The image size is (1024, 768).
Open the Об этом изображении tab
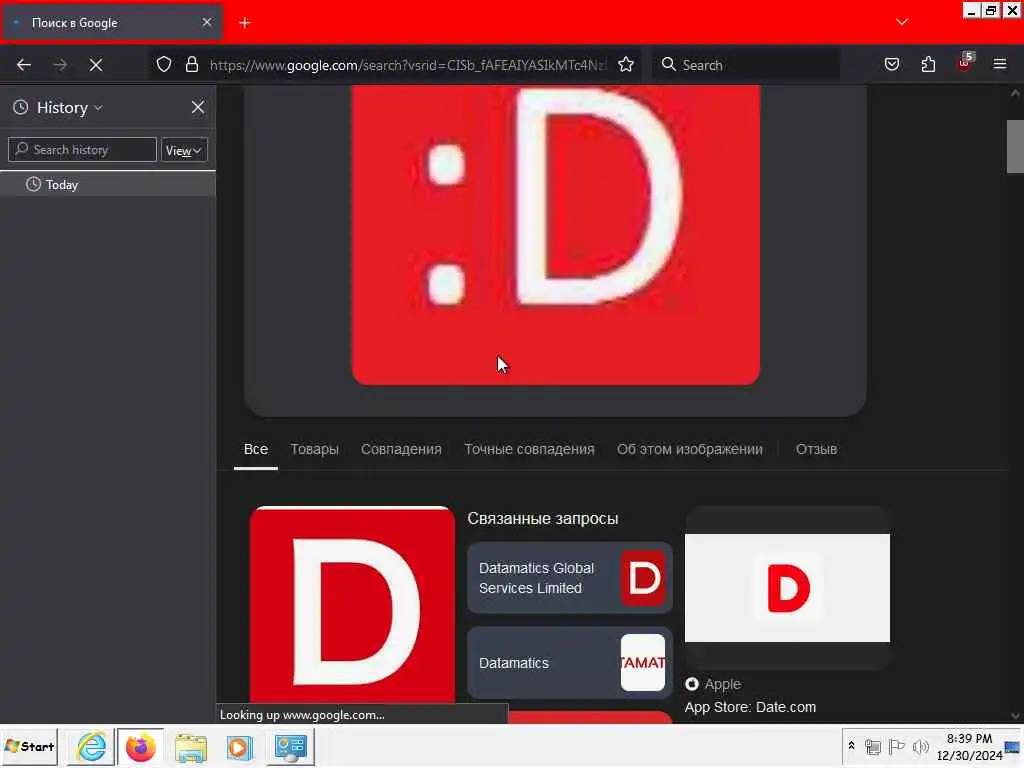(690, 449)
